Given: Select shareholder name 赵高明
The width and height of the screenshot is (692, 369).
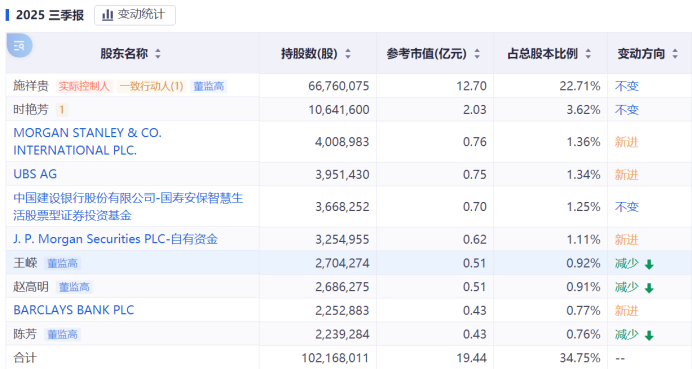Looking at the screenshot, I should (30, 287).
